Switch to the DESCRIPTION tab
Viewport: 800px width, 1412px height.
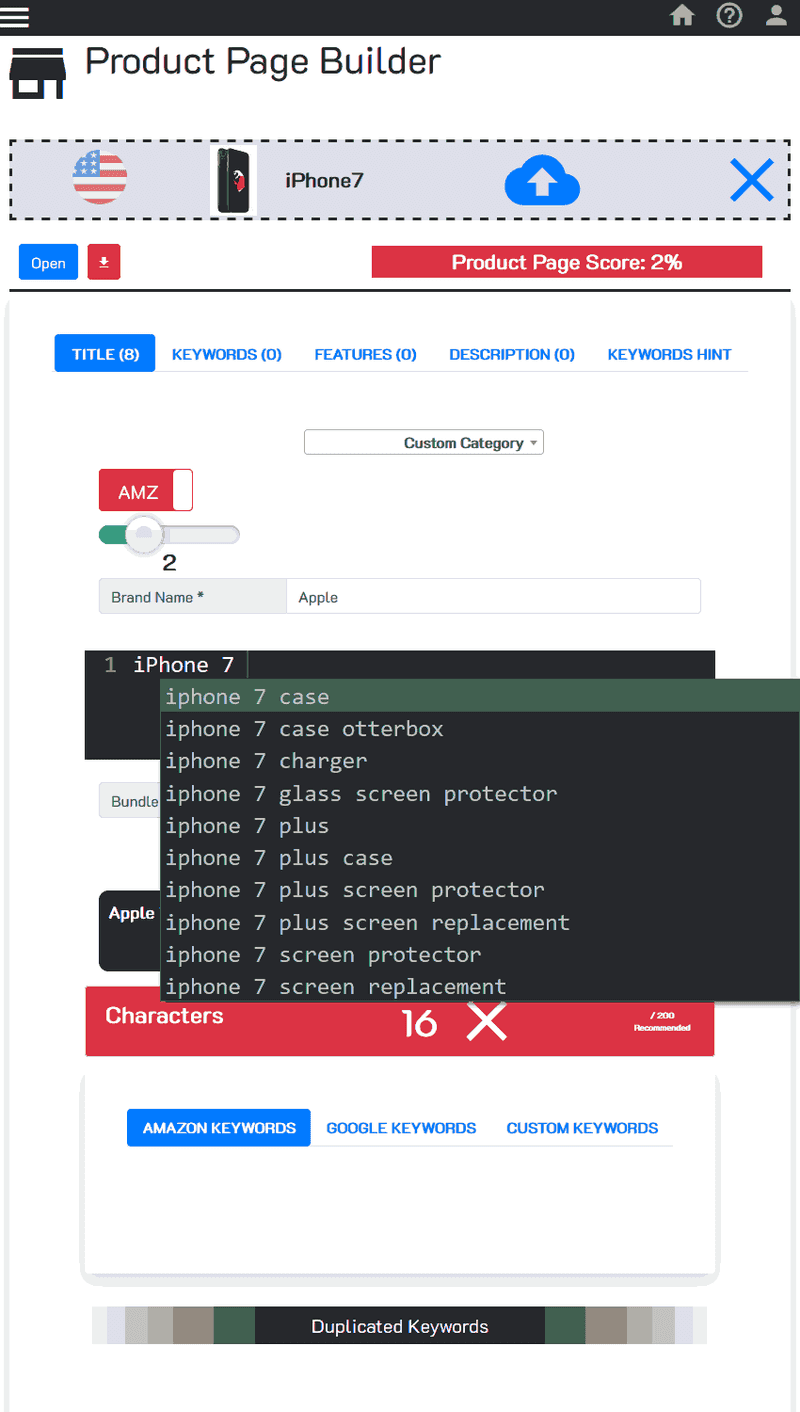[511, 353]
